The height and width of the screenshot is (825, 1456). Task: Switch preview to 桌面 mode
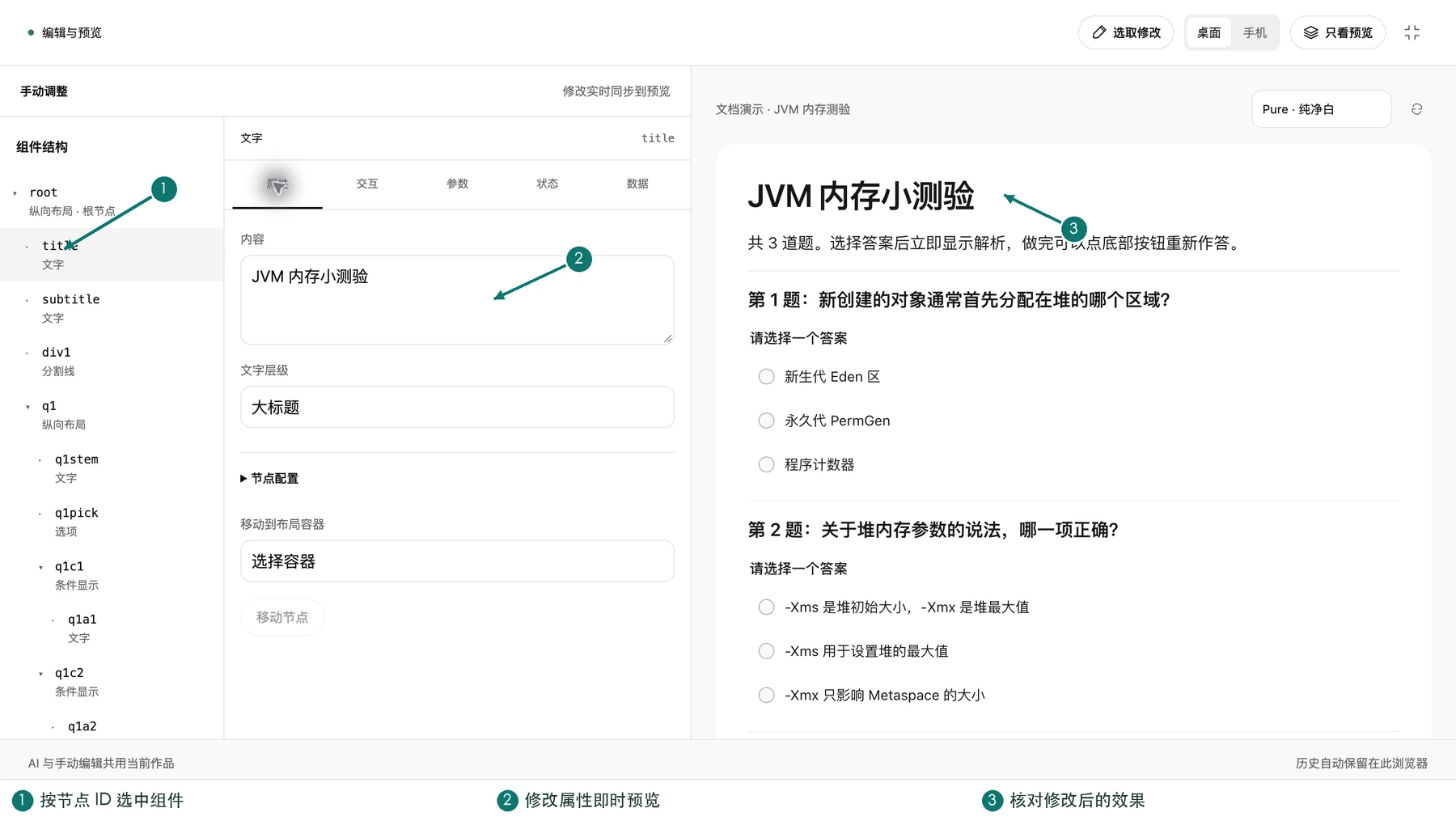1208,32
